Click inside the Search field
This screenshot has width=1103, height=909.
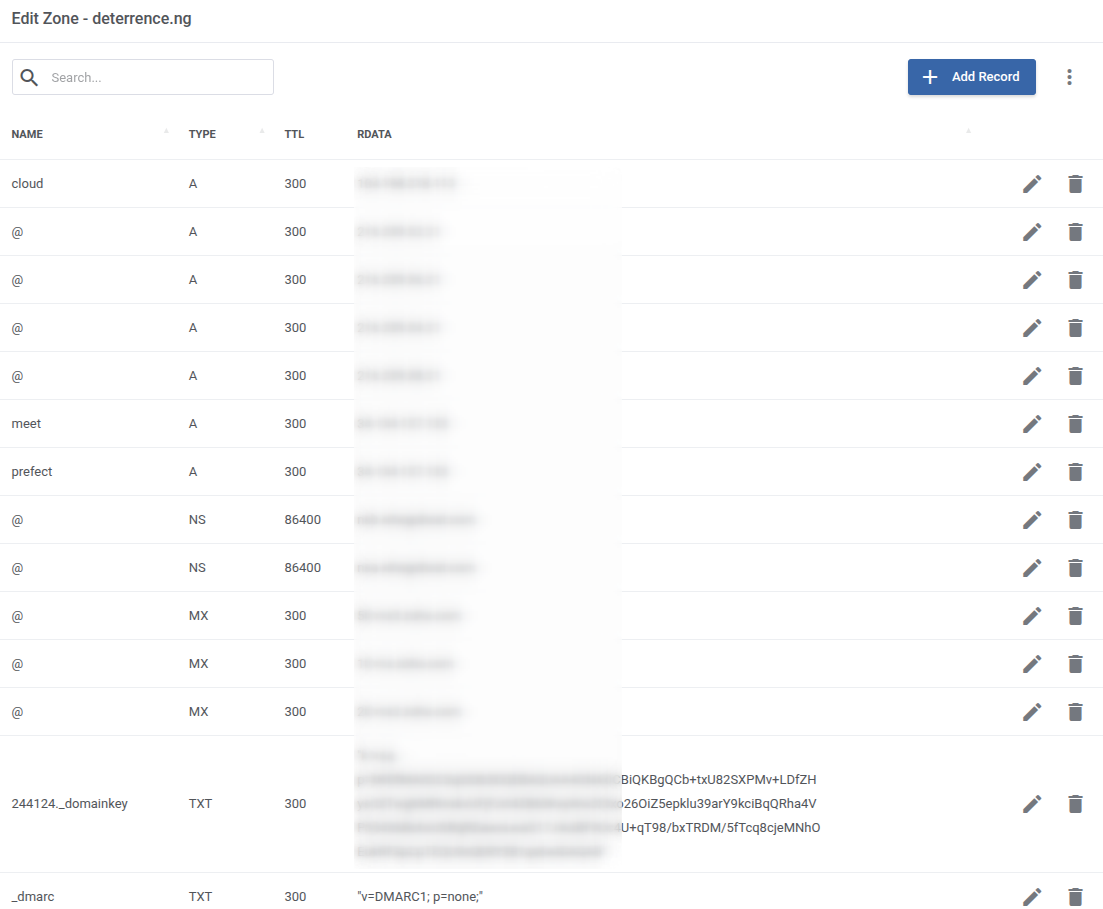(150, 77)
